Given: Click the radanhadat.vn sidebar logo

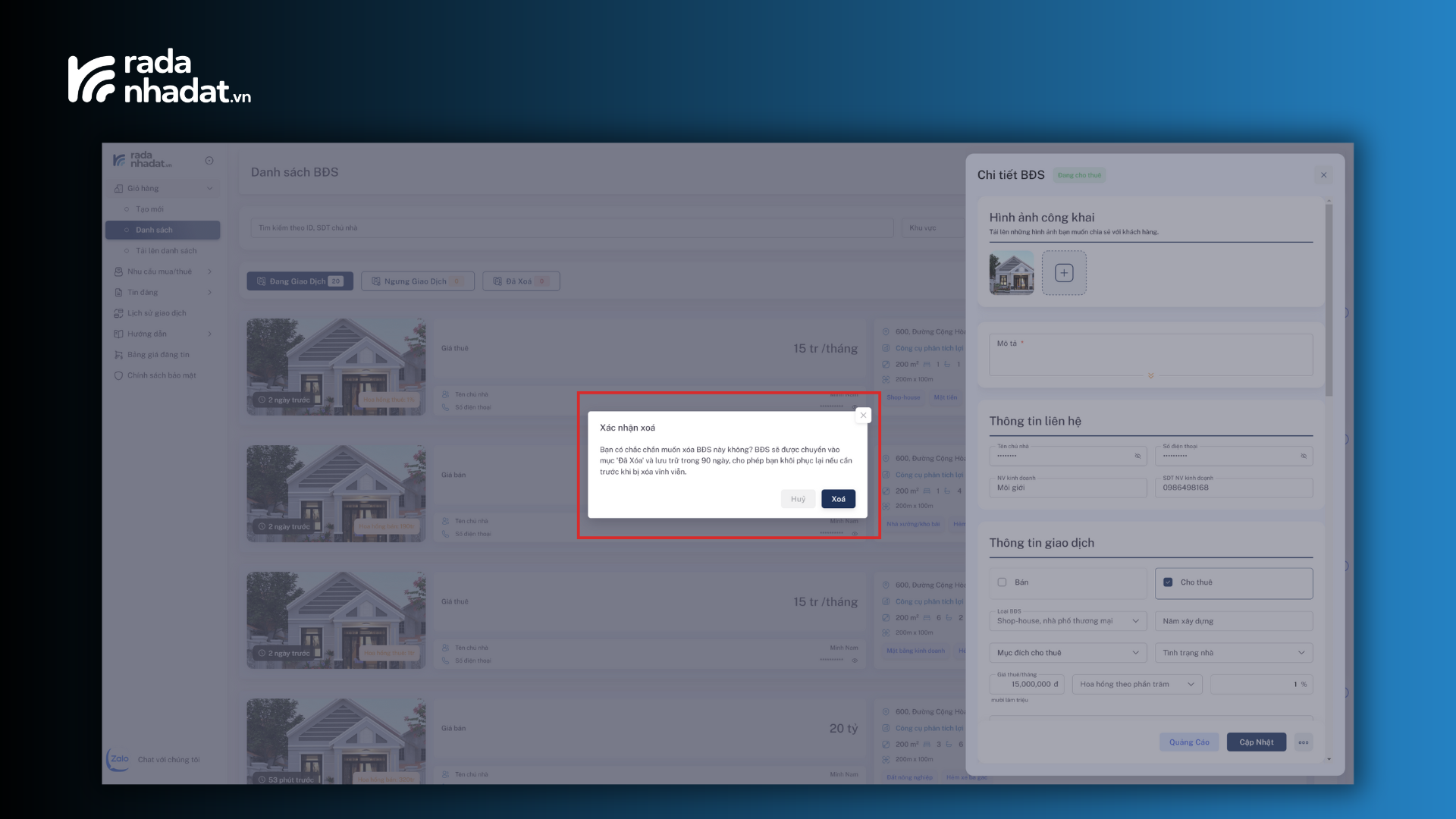Looking at the screenshot, I should pyautogui.click(x=143, y=160).
